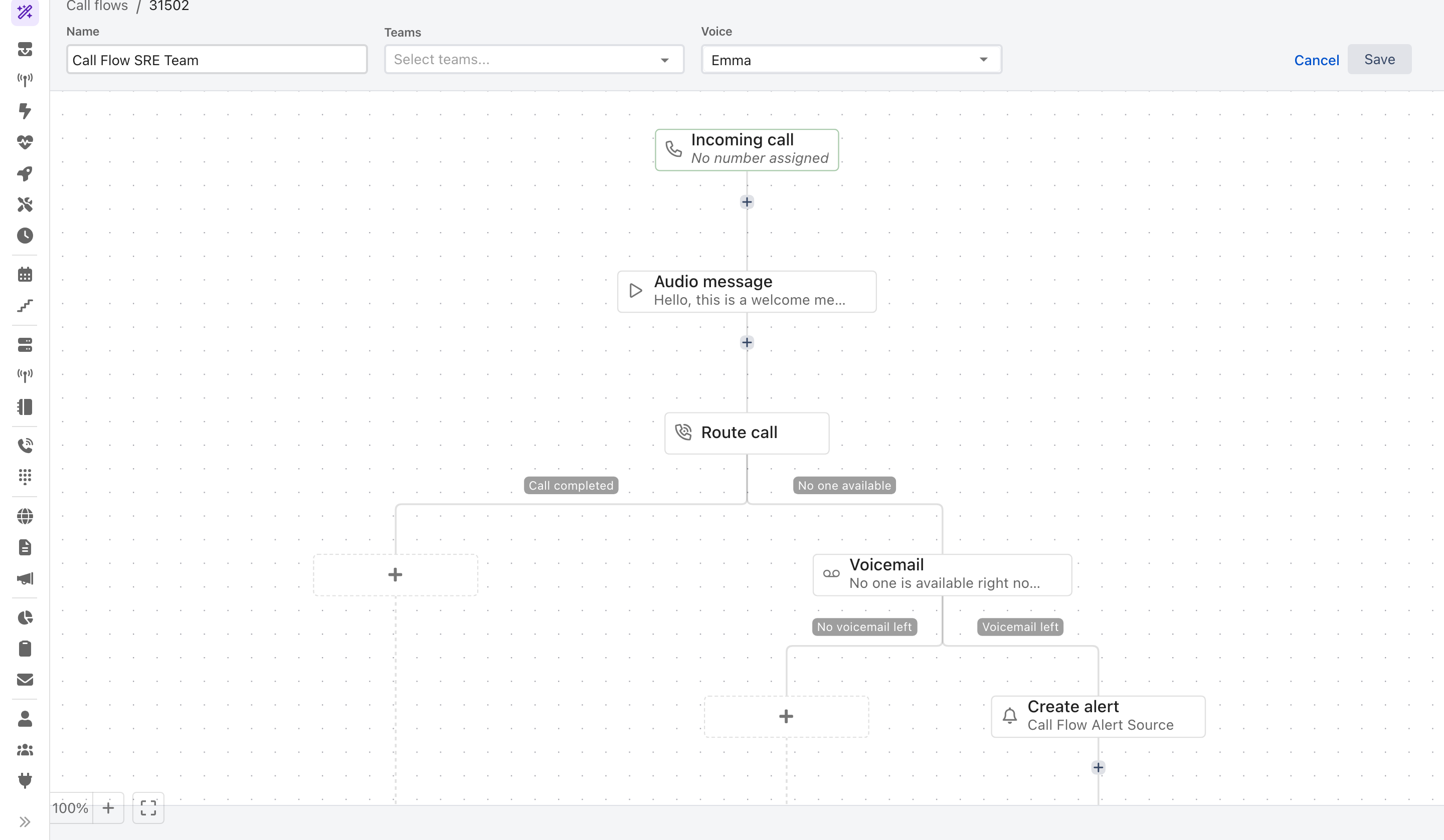Click the fit-to-screen button

(x=148, y=808)
